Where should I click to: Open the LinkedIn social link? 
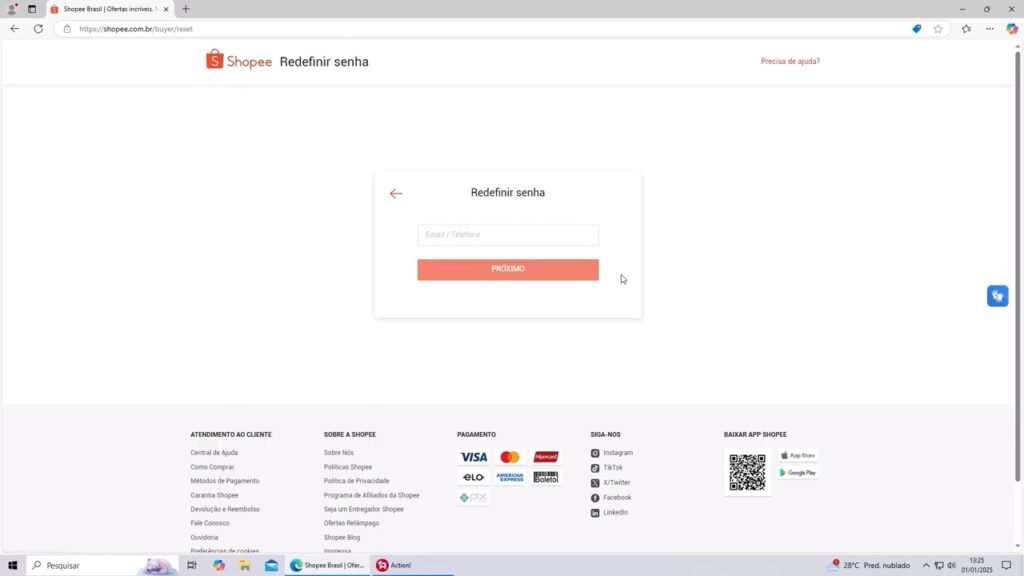click(x=609, y=513)
